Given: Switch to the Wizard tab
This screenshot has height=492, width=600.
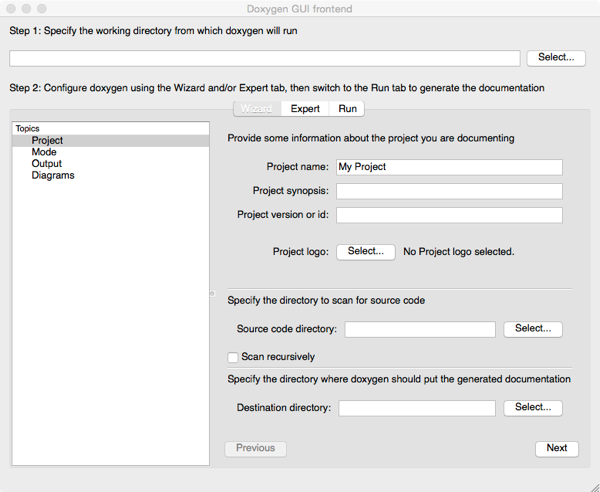Looking at the screenshot, I should [x=256, y=108].
